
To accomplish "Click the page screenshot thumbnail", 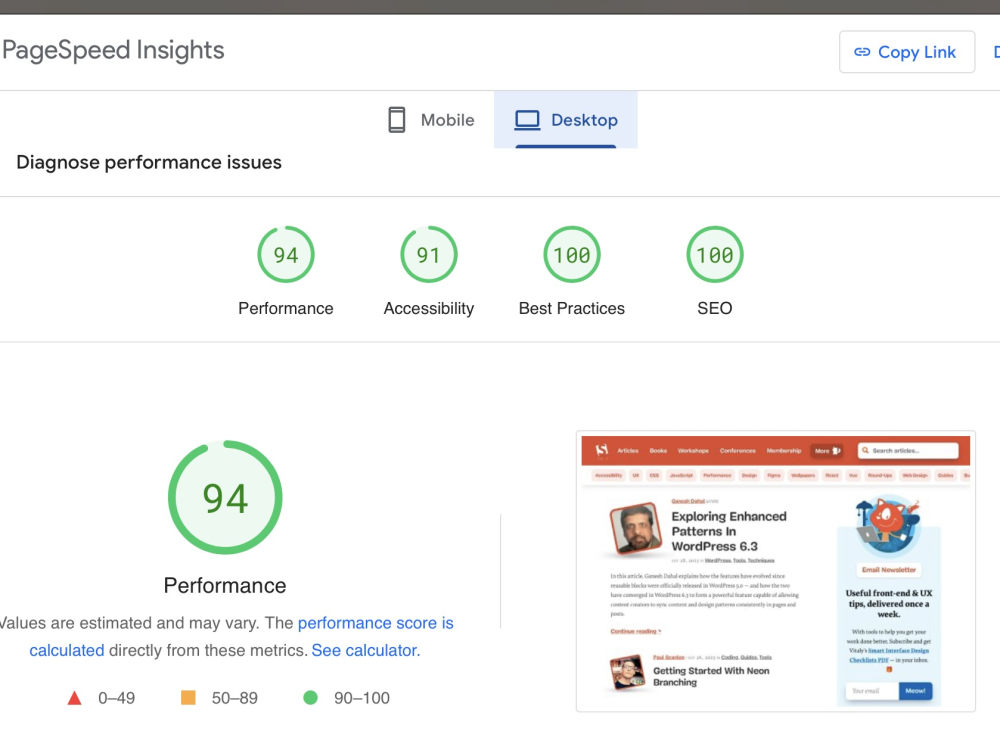I will [x=776, y=571].
